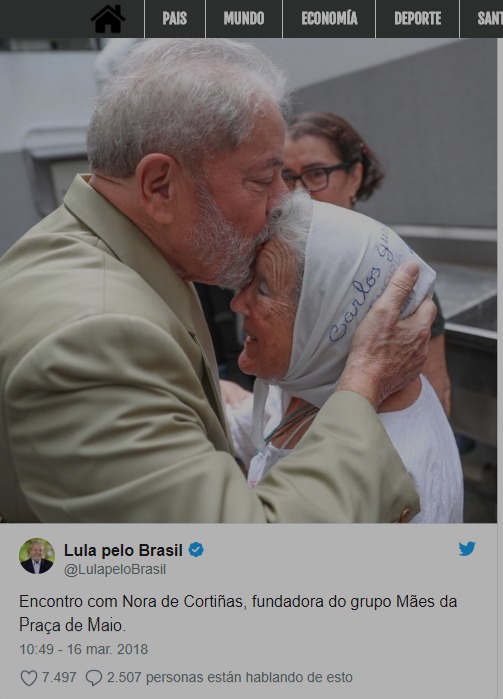Open the MUNDO section

pyautogui.click(x=244, y=19)
